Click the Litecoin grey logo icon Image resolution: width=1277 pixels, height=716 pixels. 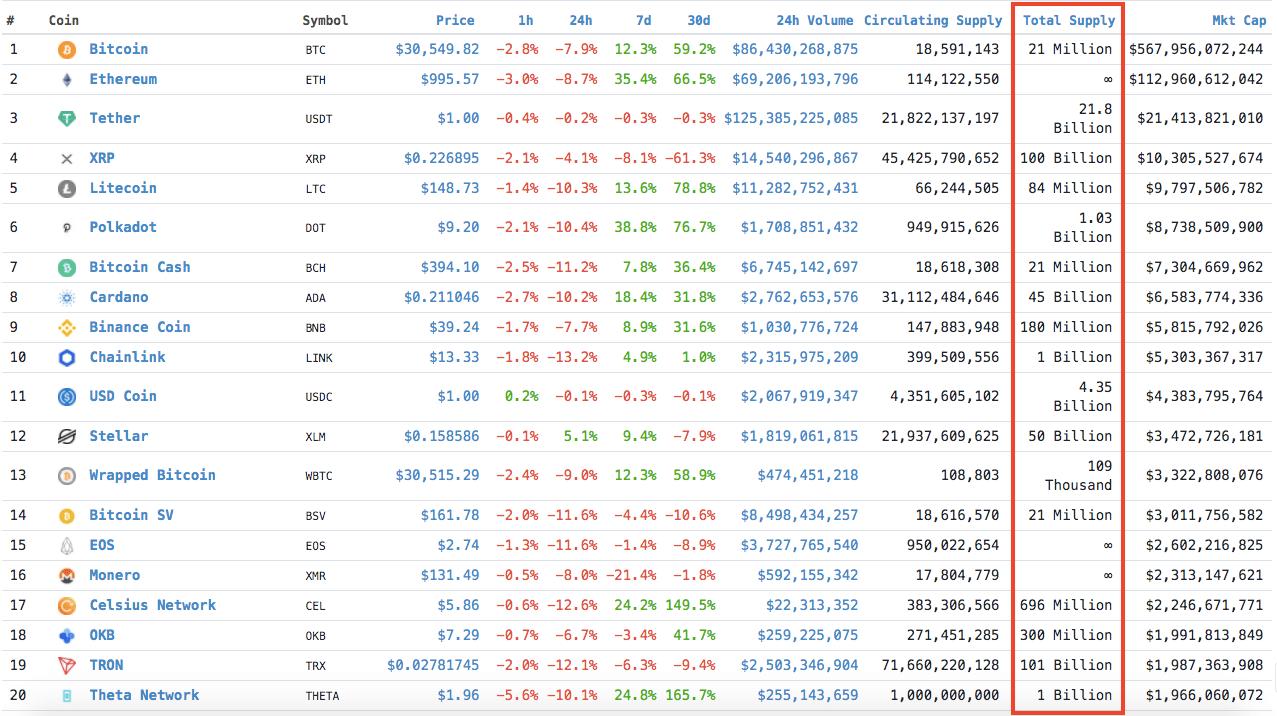[67, 188]
